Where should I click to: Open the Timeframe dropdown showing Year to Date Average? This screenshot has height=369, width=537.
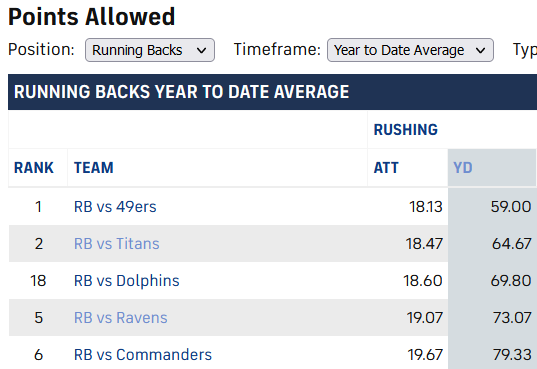[x=410, y=50]
